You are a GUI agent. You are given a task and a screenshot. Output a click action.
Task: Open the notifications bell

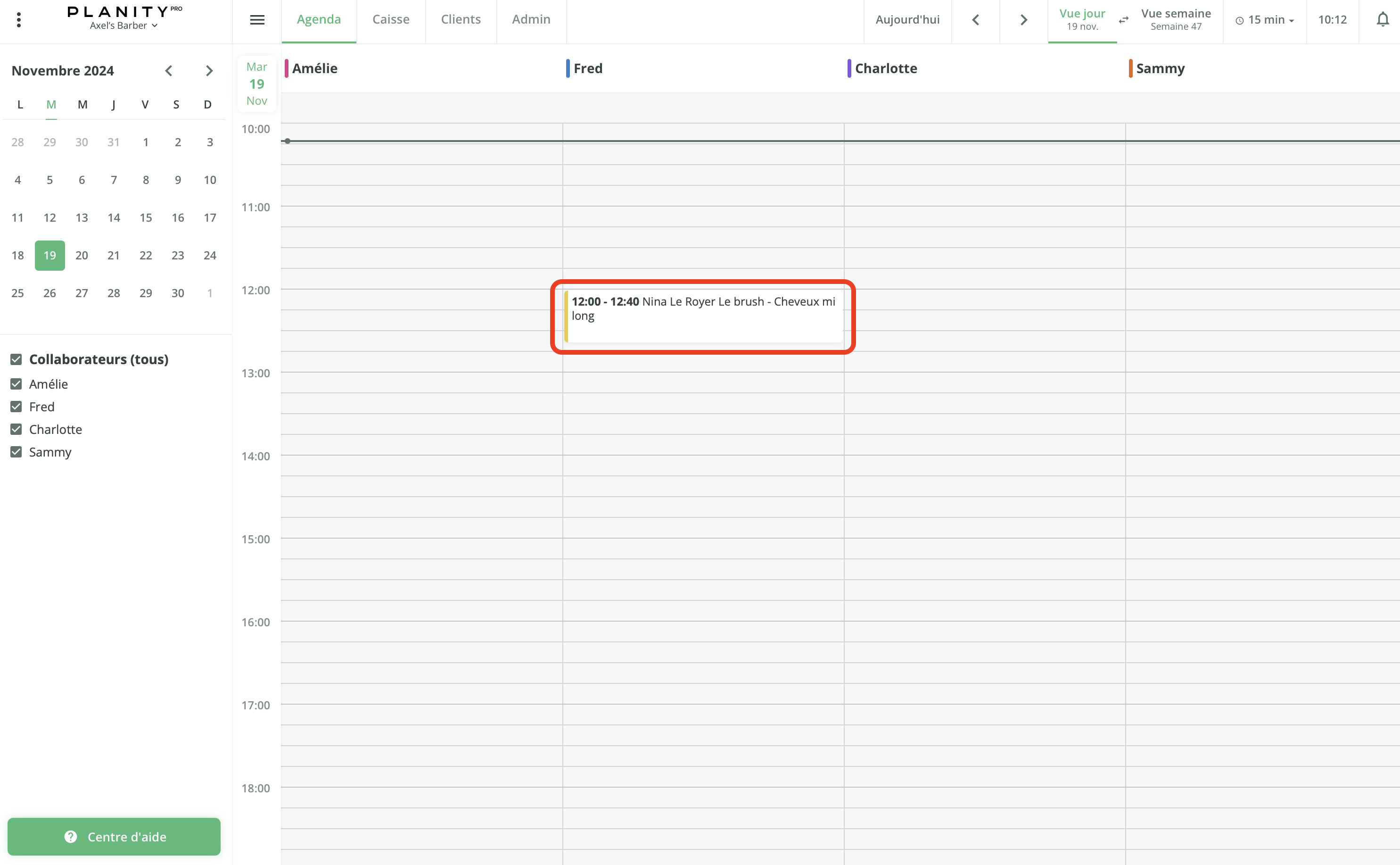coord(1382,20)
